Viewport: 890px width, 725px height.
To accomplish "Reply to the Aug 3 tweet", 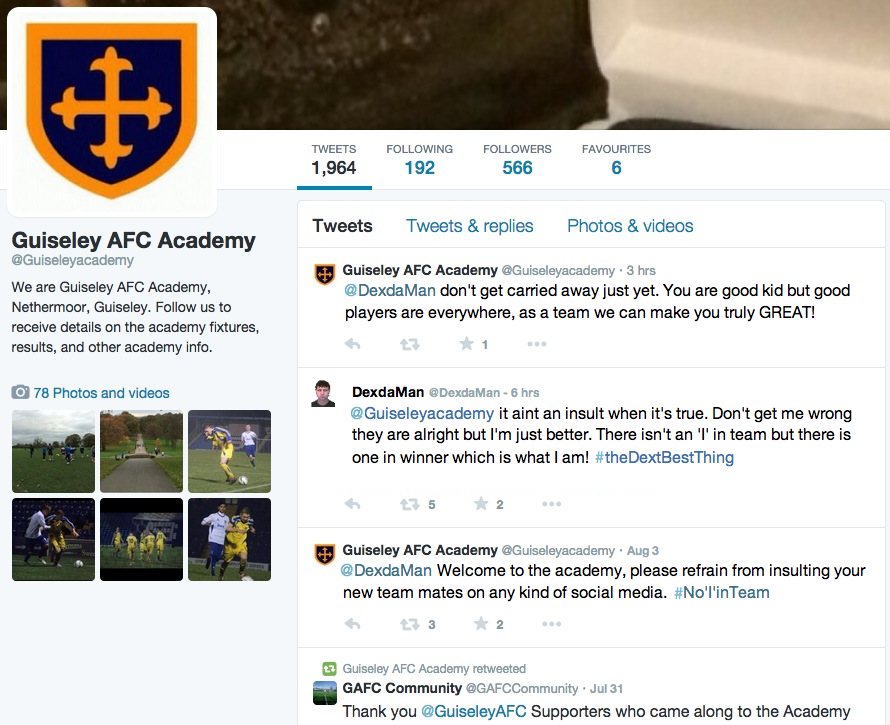I will coord(352,624).
